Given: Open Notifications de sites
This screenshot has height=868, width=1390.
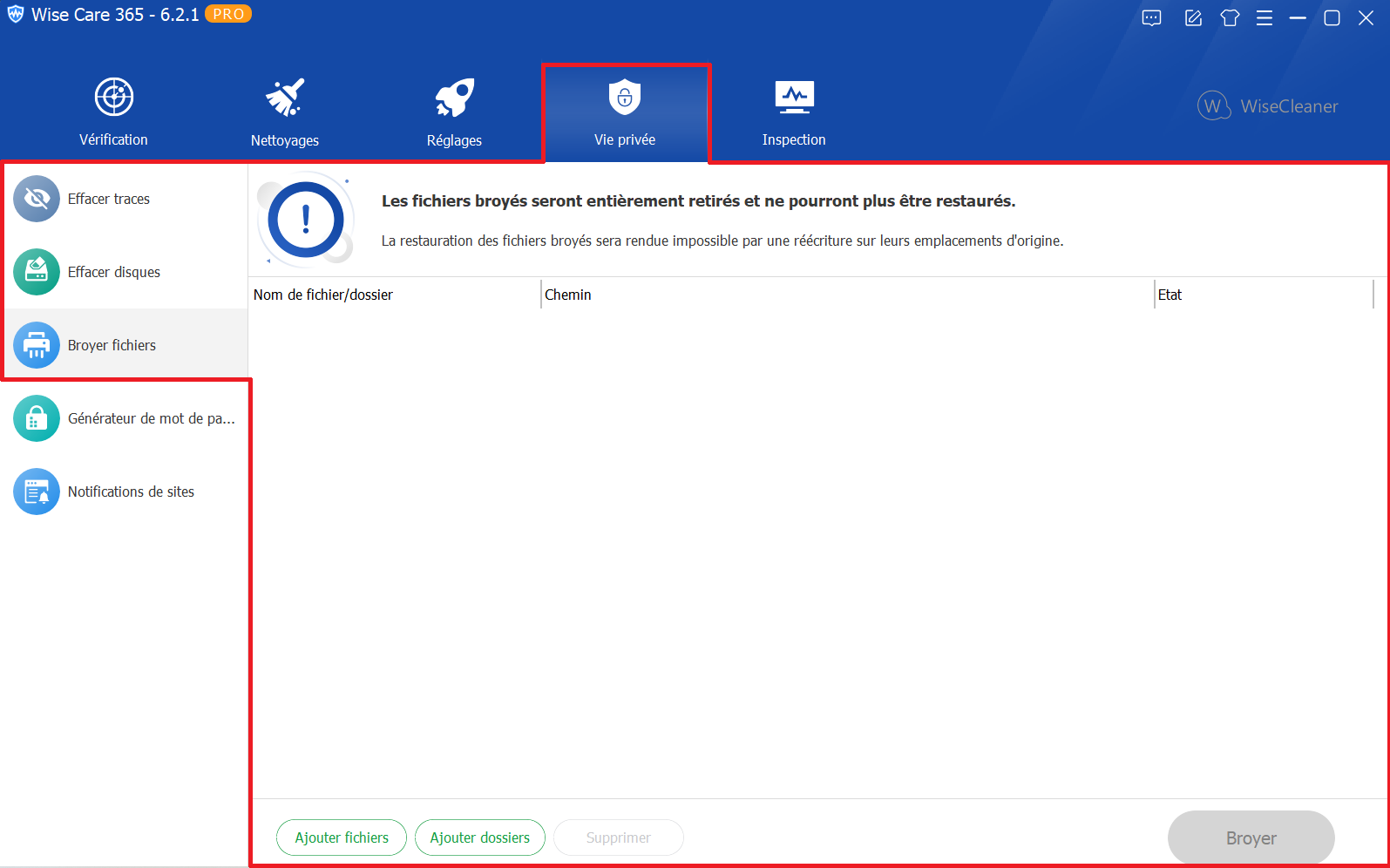Looking at the screenshot, I should 125,492.
